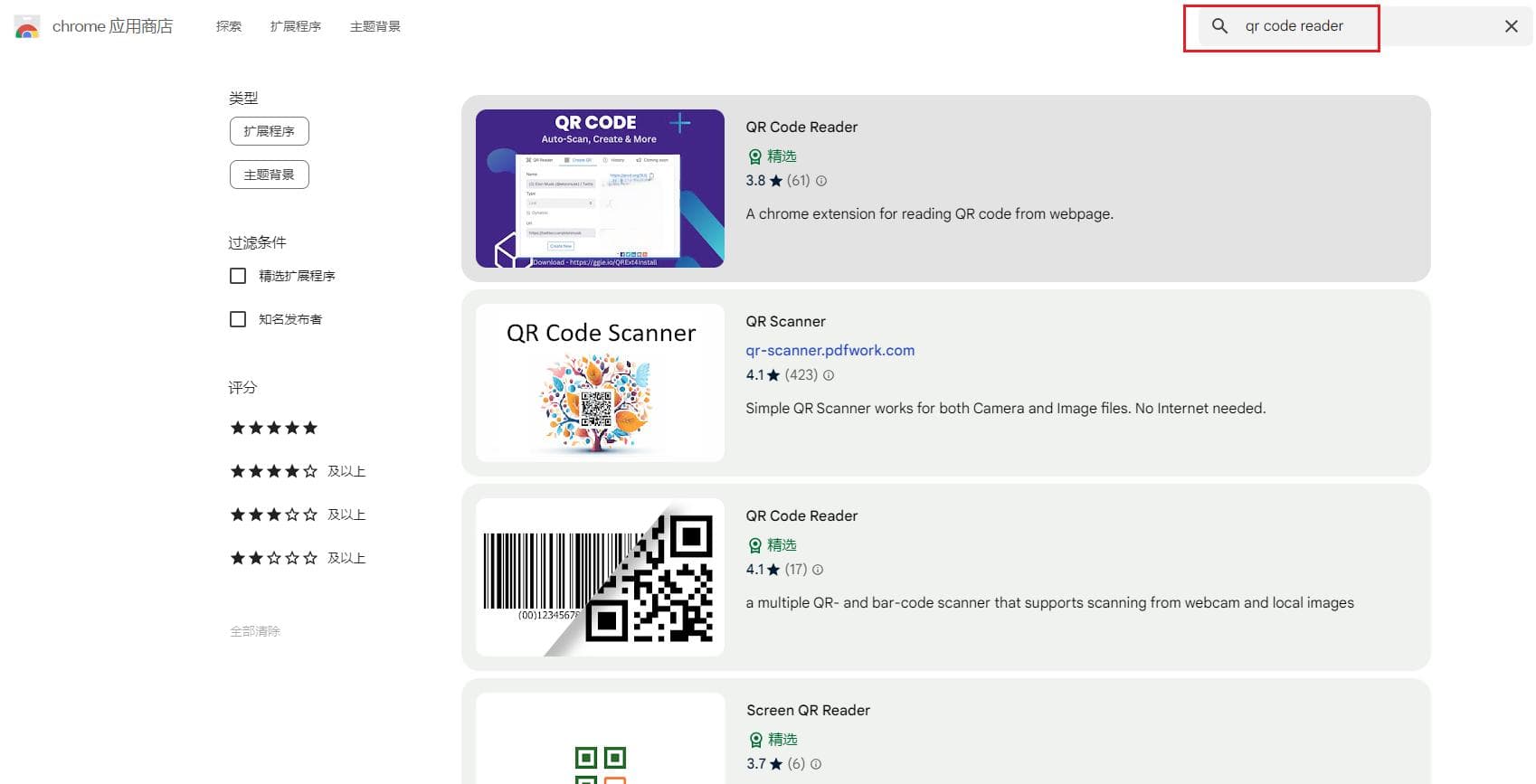The image size is (1536, 784).
Task: Click the 评分 section heading
Action: pyautogui.click(x=242, y=387)
